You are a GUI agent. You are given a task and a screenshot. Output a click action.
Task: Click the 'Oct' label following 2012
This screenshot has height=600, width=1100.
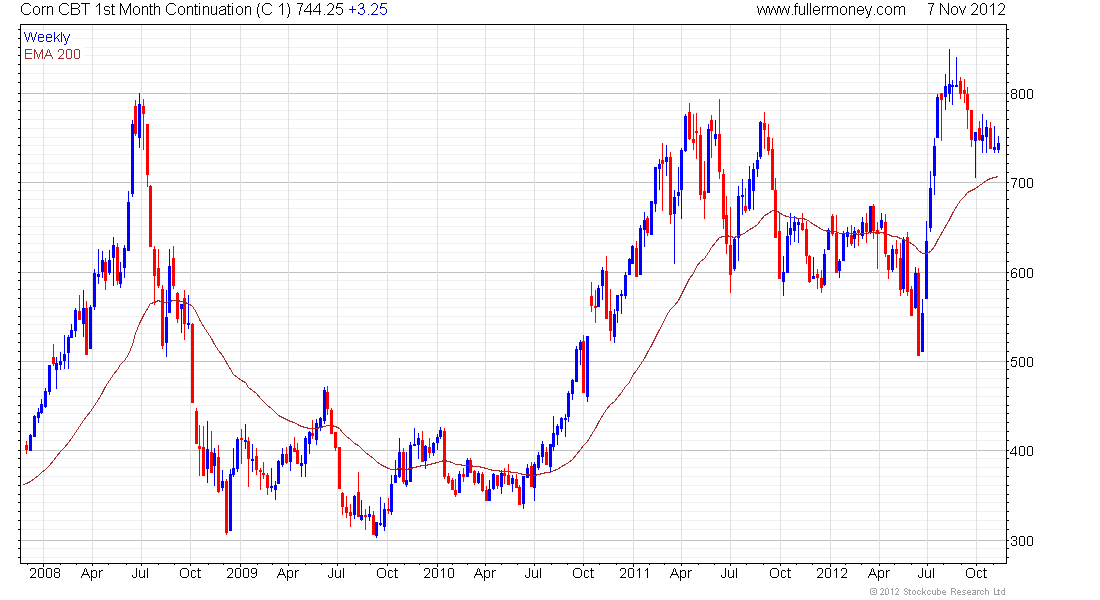(977, 573)
